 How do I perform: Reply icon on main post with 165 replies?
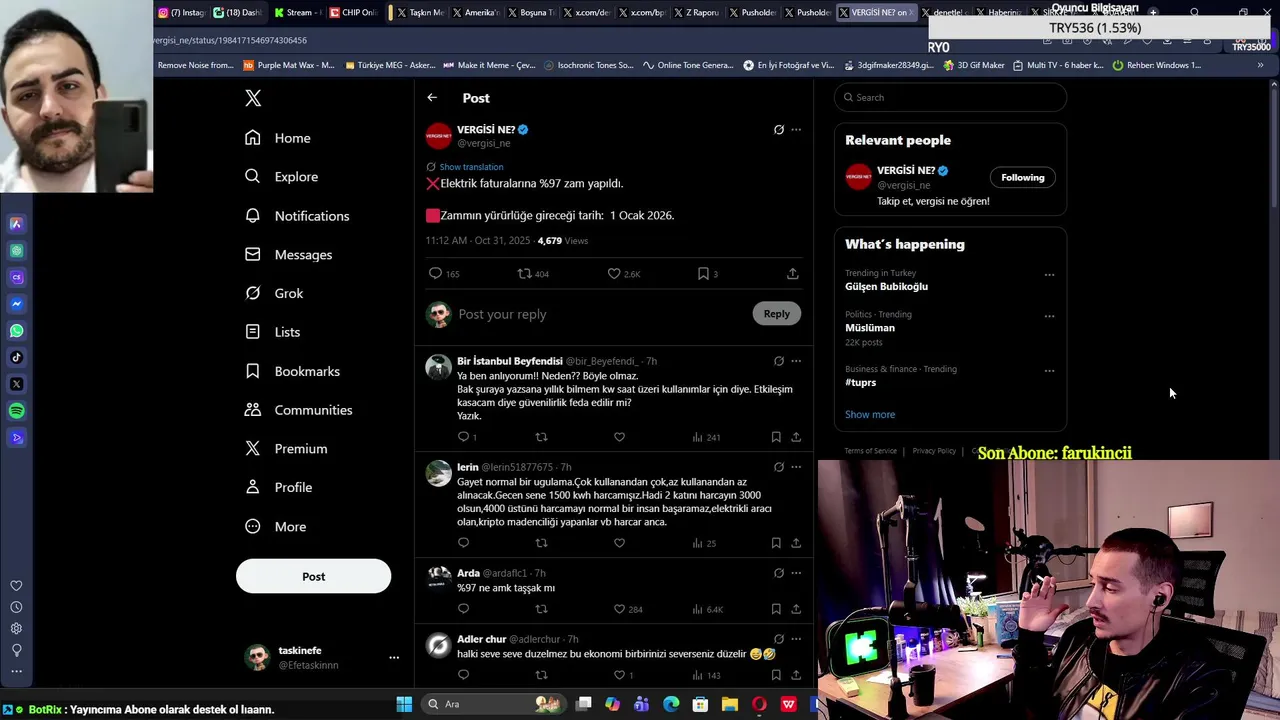pos(435,273)
